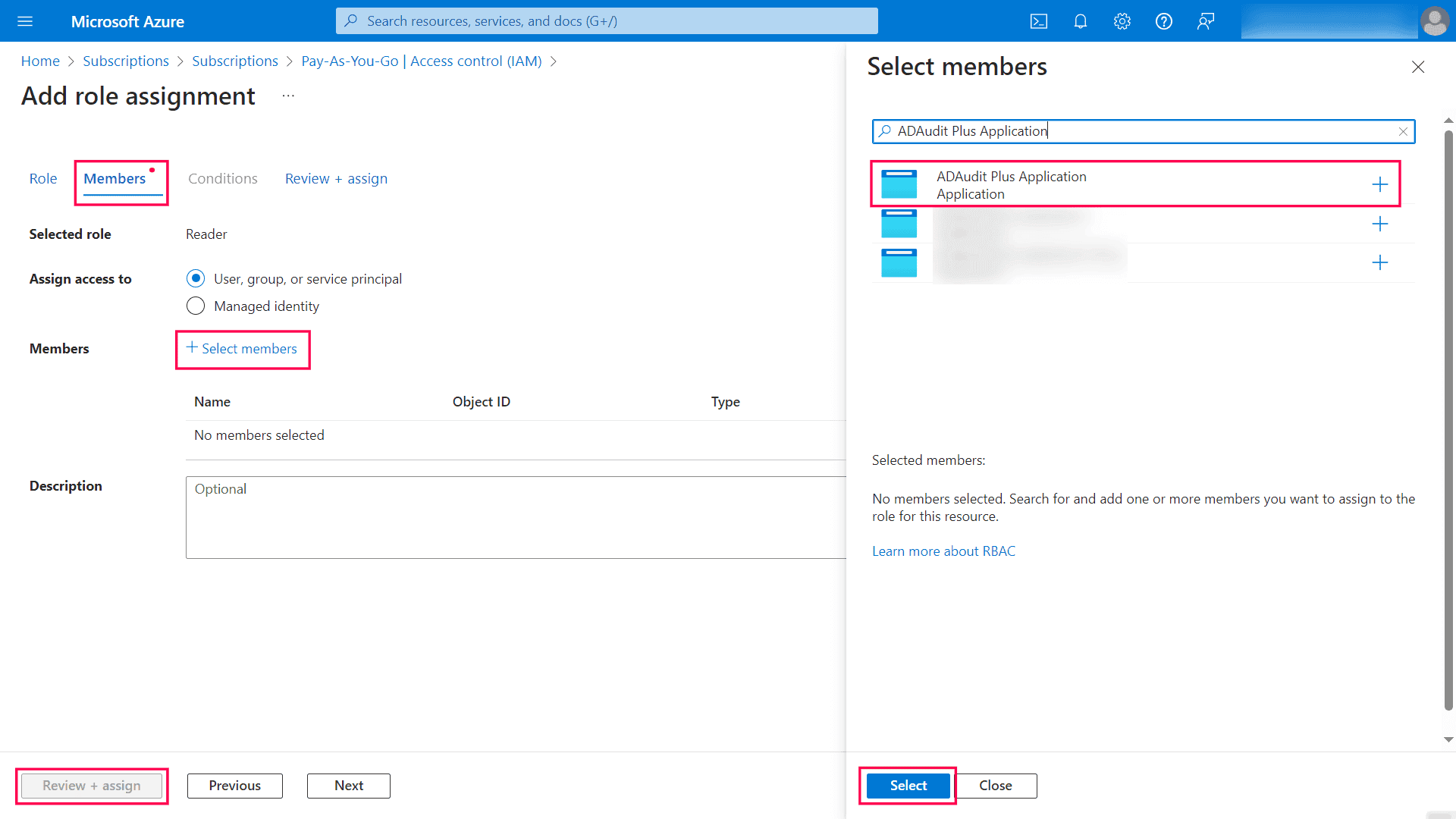Click the Next button
The height and width of the screenshot is (819, 1456).
pyautogui.click(x=348, y=786)
